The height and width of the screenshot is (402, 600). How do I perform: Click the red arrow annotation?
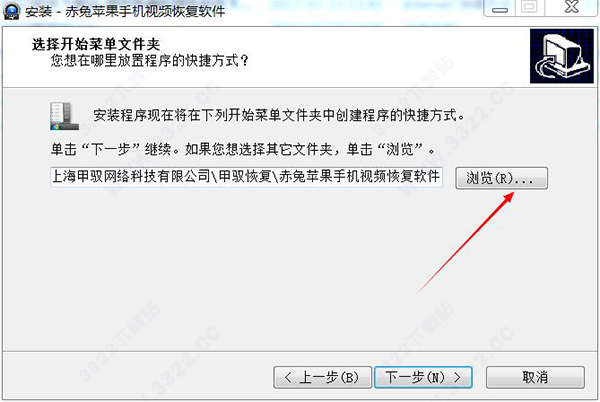[466, 243]
